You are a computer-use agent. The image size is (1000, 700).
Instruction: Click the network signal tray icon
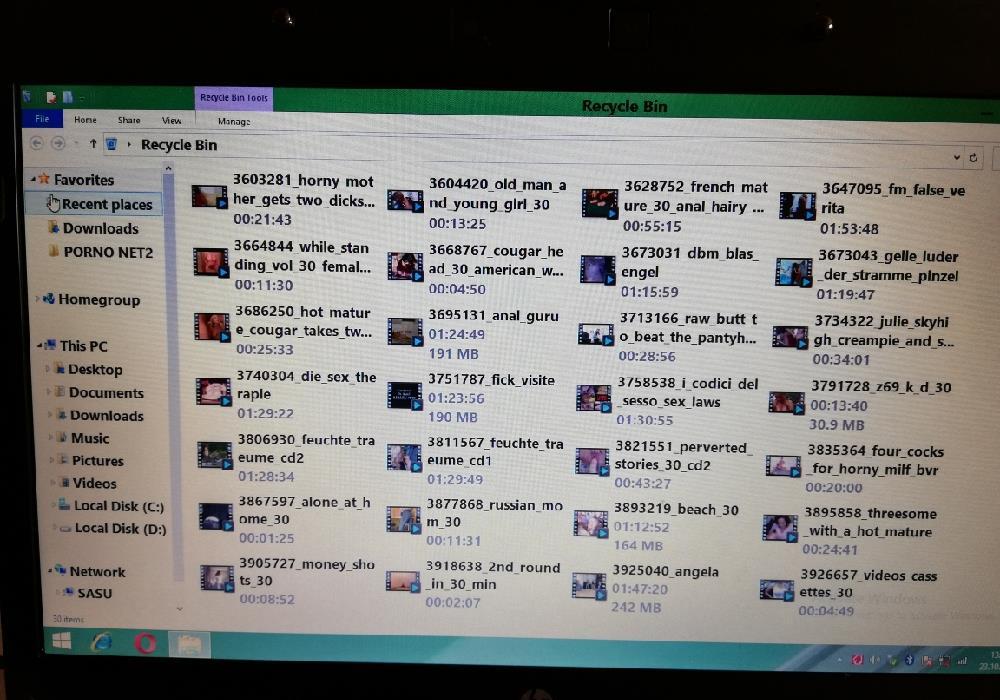(962, 661)
